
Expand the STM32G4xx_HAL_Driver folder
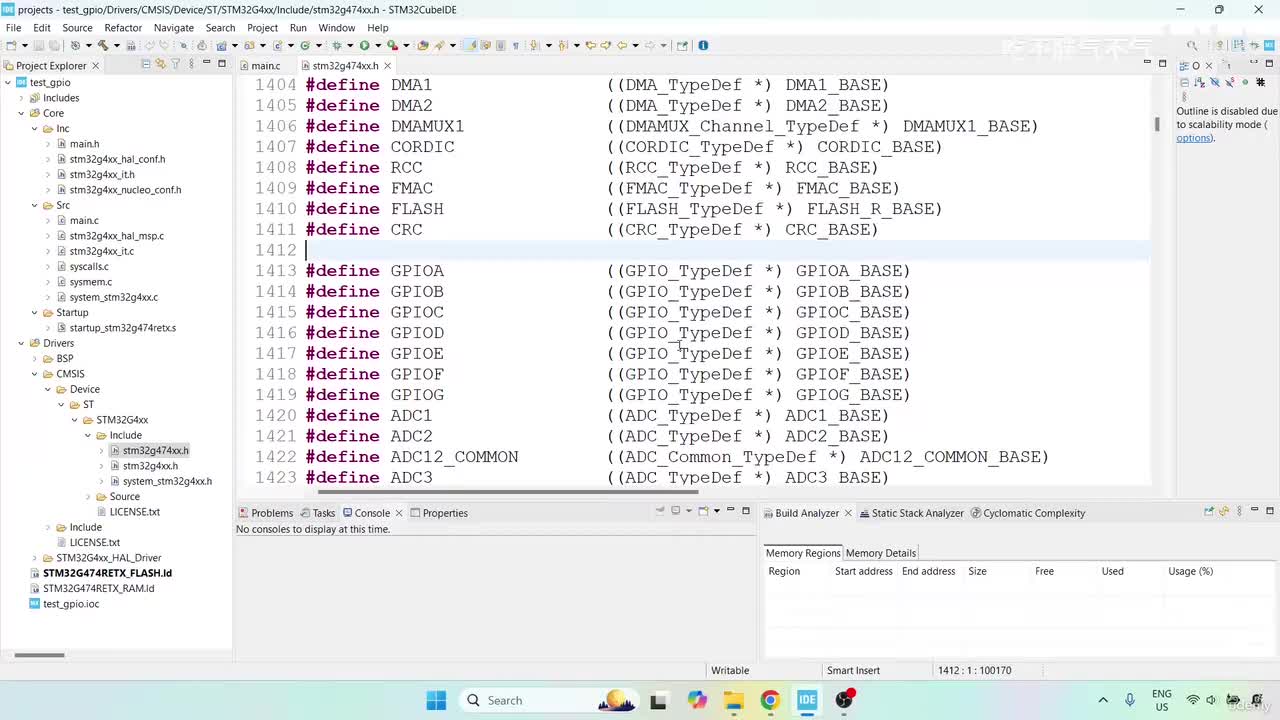coord(34,558)
